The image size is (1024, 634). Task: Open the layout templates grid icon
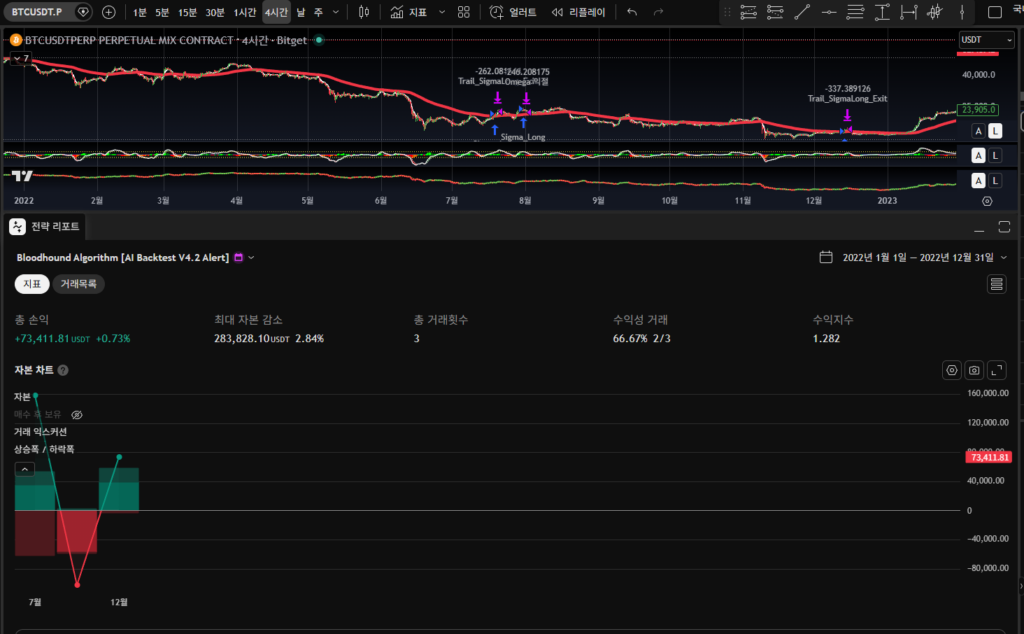click(463, 12)
